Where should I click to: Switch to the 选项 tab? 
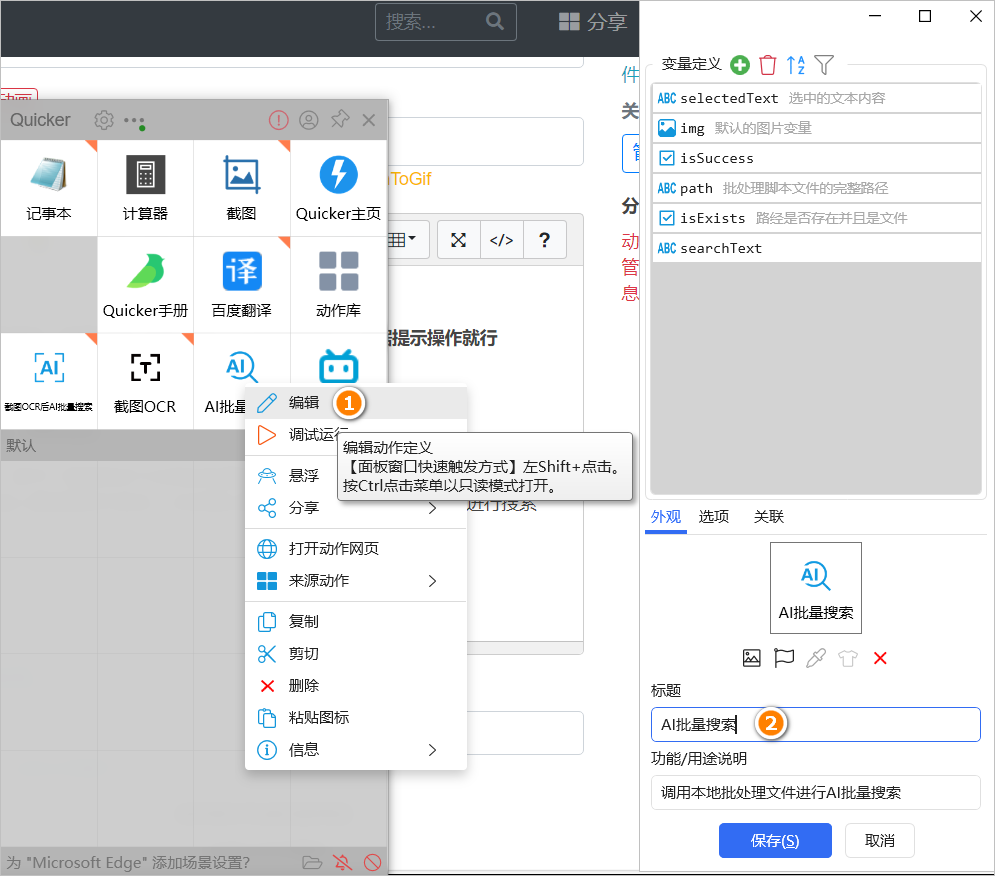[714, 517]
